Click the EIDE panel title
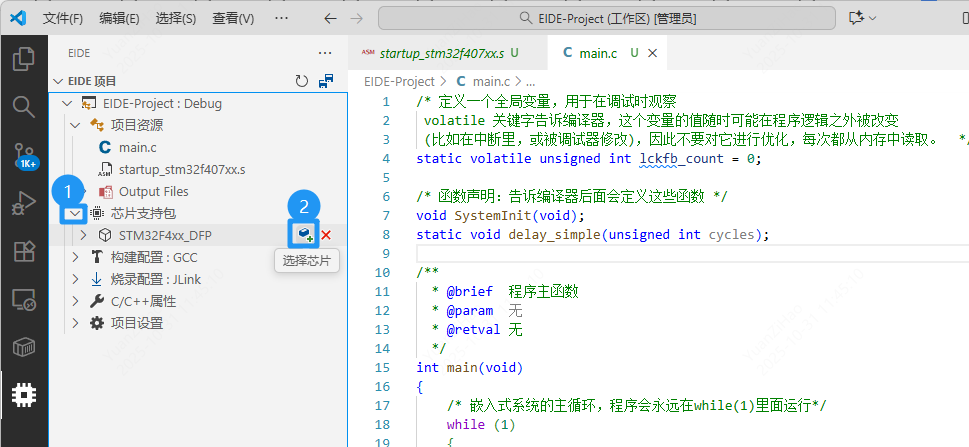The image size is (969, 447). (79, 53)
